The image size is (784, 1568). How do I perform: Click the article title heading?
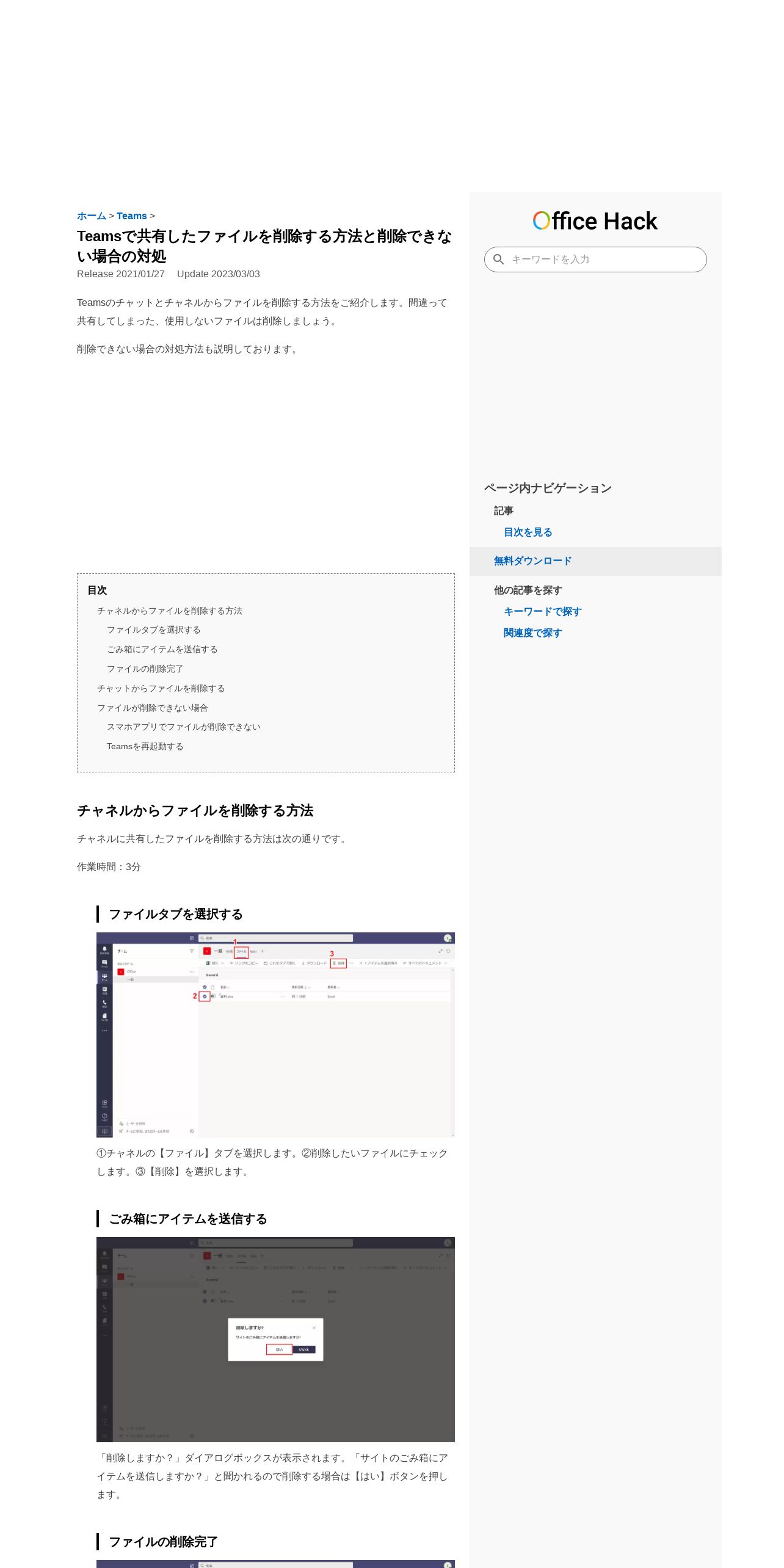click(x=264, y=246)
